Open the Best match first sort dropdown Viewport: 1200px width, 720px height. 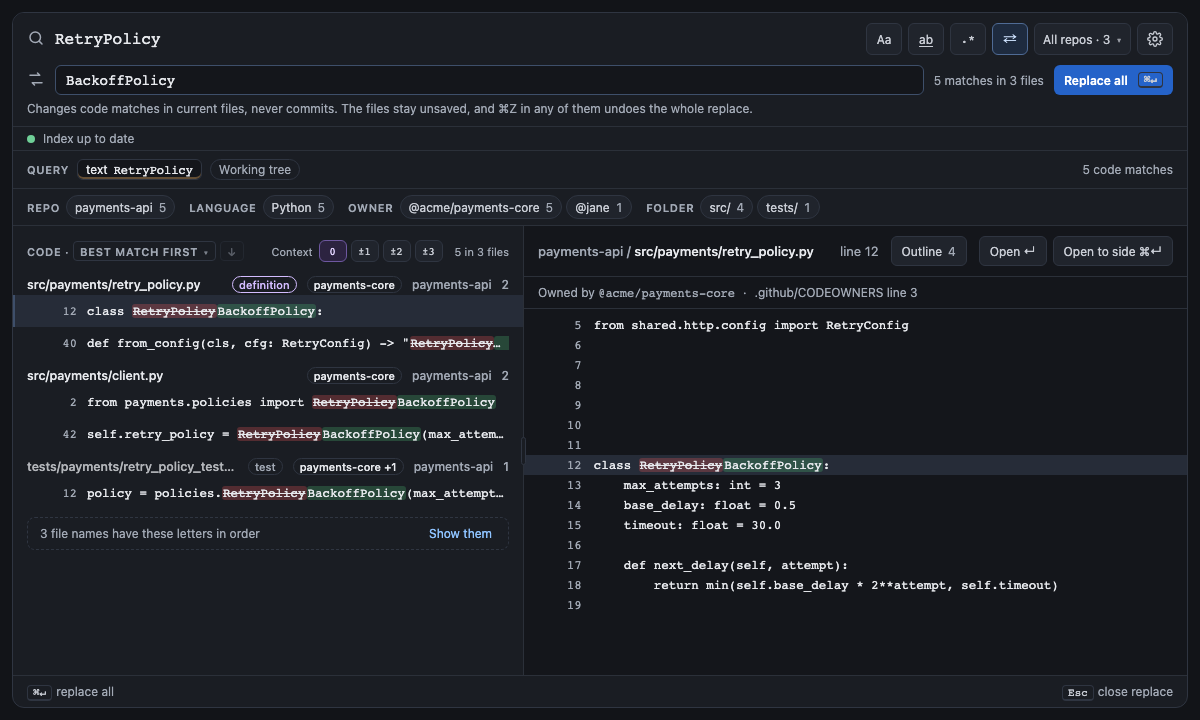coord(144,252)
